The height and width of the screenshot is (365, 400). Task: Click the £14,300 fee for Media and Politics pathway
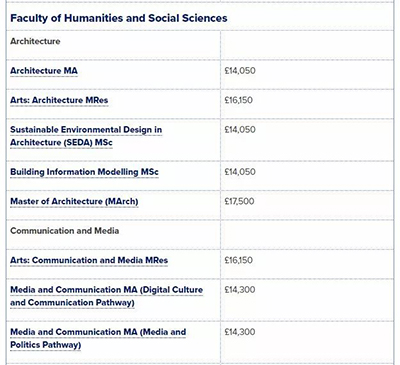240,332
